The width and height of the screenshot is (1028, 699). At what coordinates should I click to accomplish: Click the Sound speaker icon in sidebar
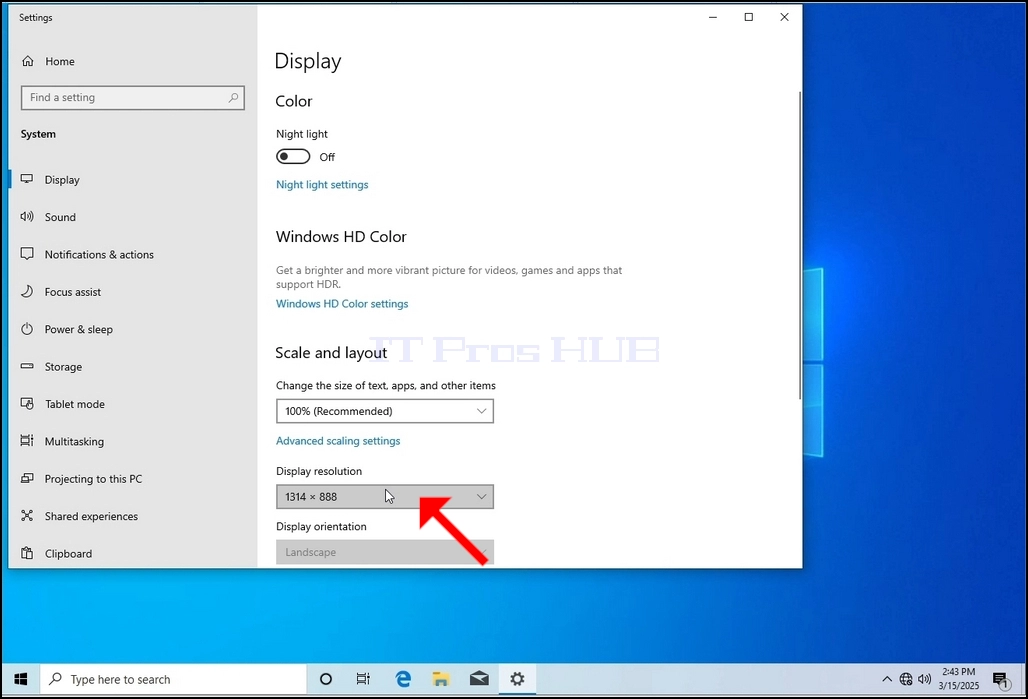27,216
